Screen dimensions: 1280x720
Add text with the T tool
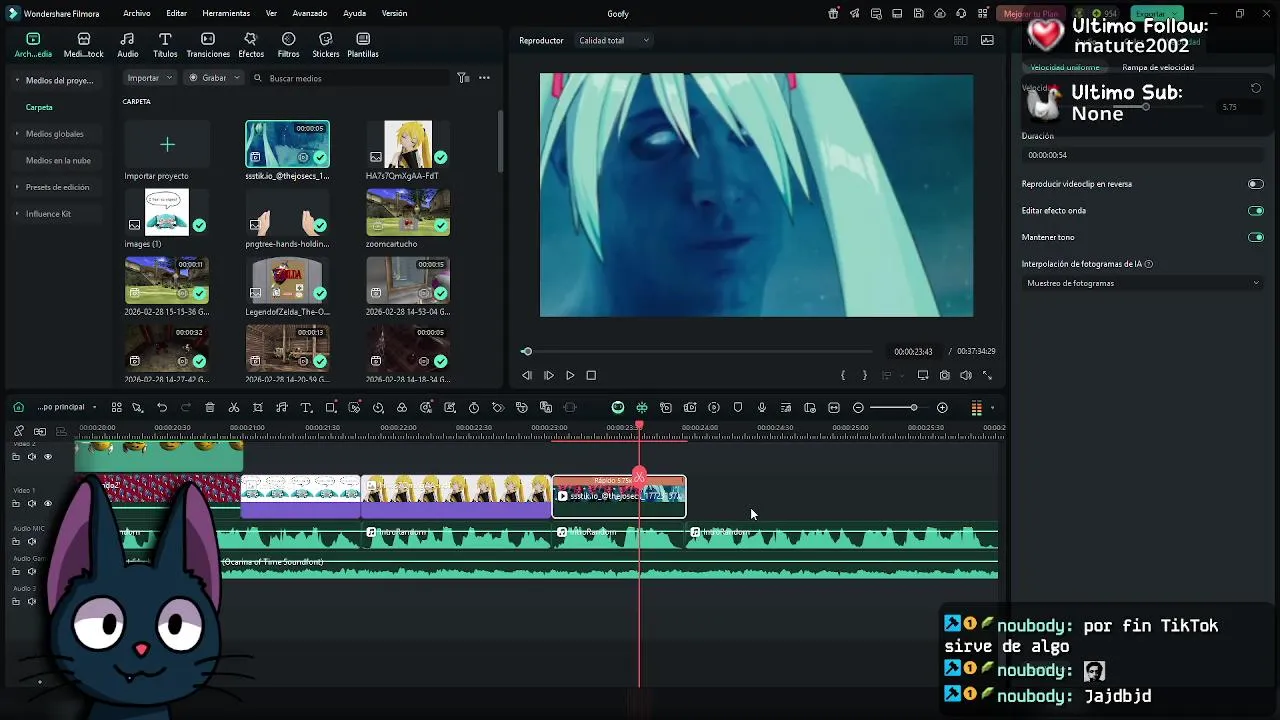306,408
